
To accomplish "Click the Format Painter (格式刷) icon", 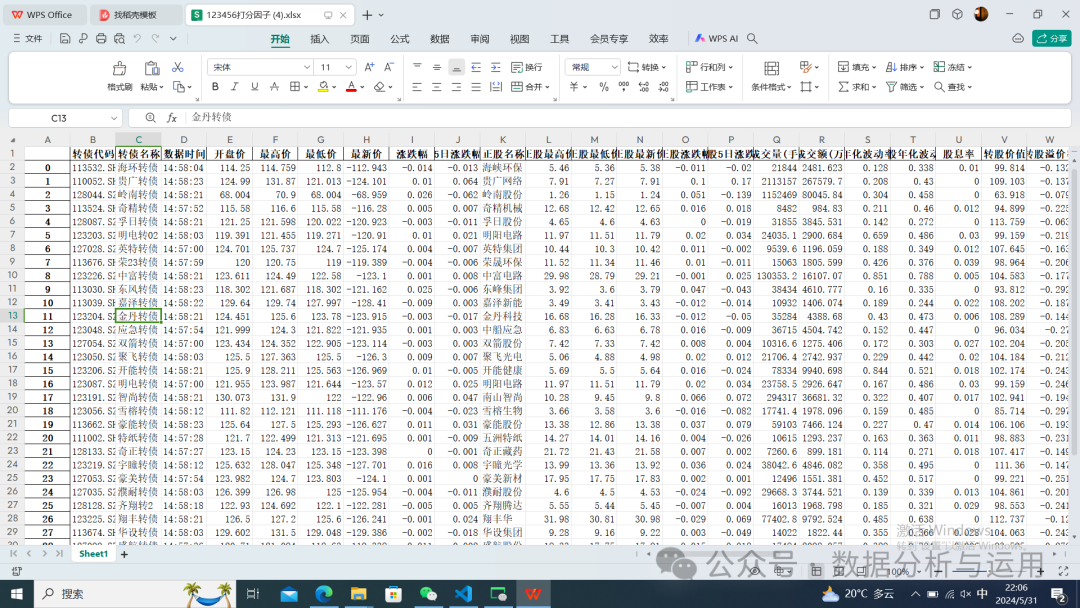I will [x=119, y=68].
